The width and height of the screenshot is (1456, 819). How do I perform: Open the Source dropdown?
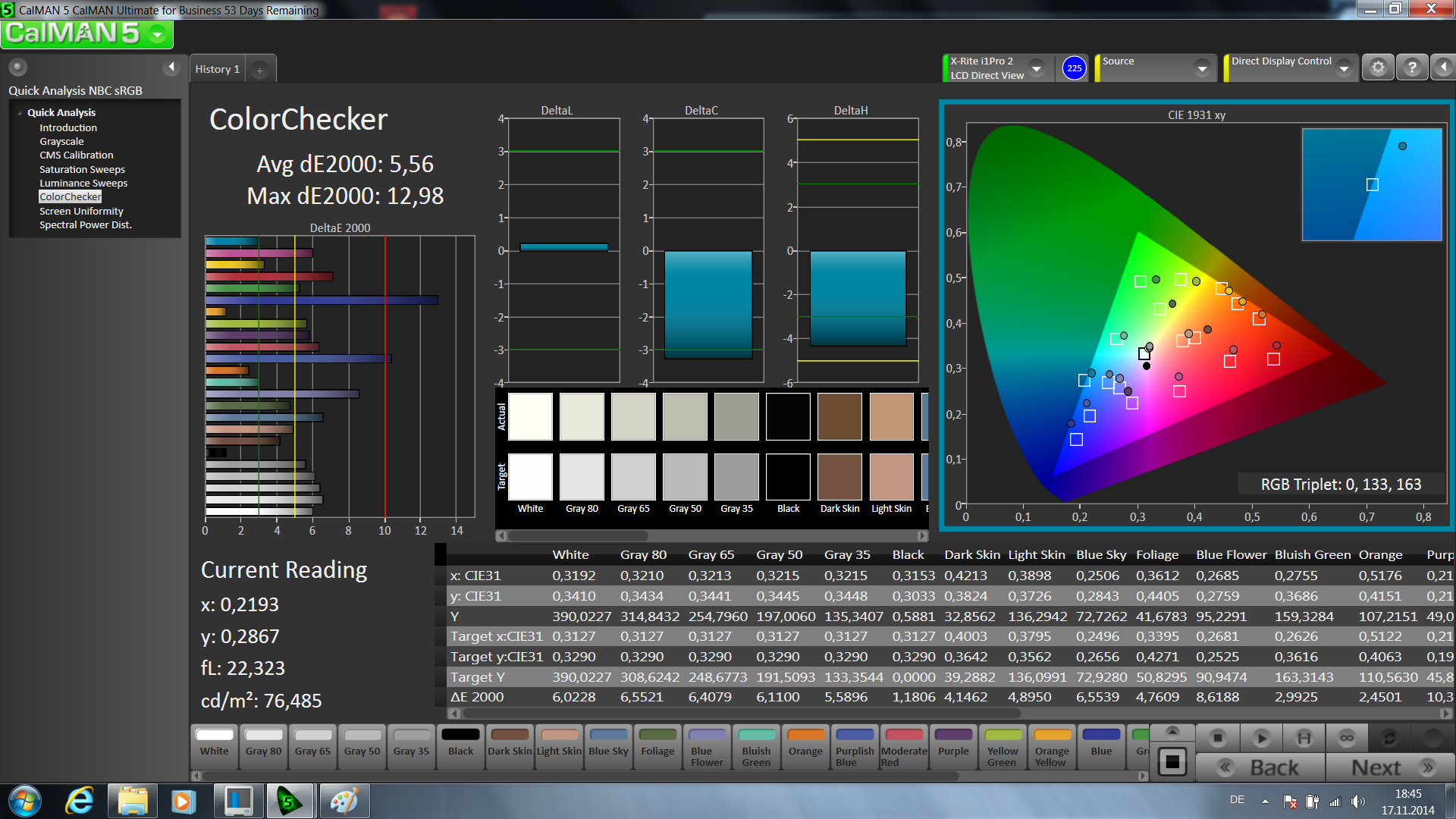(1201, 67)
